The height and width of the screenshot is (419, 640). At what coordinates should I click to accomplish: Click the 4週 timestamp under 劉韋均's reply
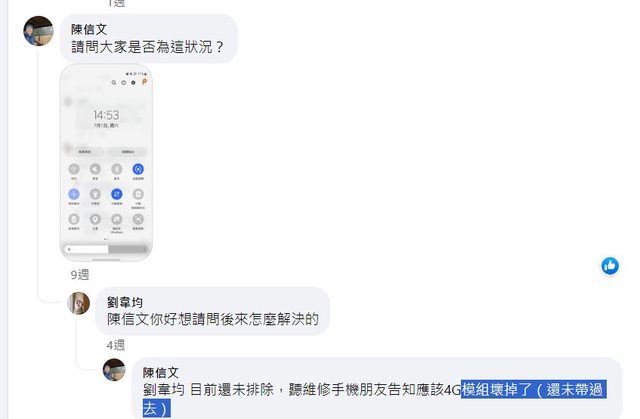[x=116, y=345]
